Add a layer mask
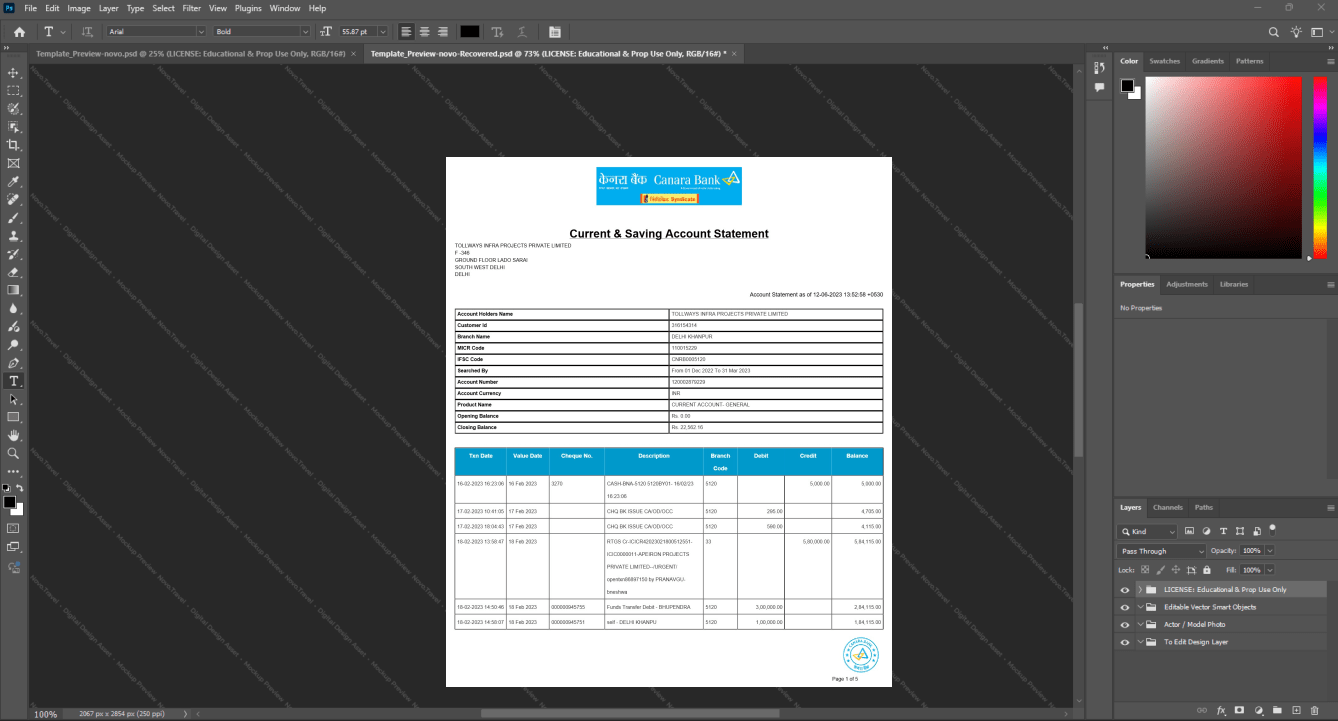The height and width of the screenshot is (721, 1338). pos(1240,710)
